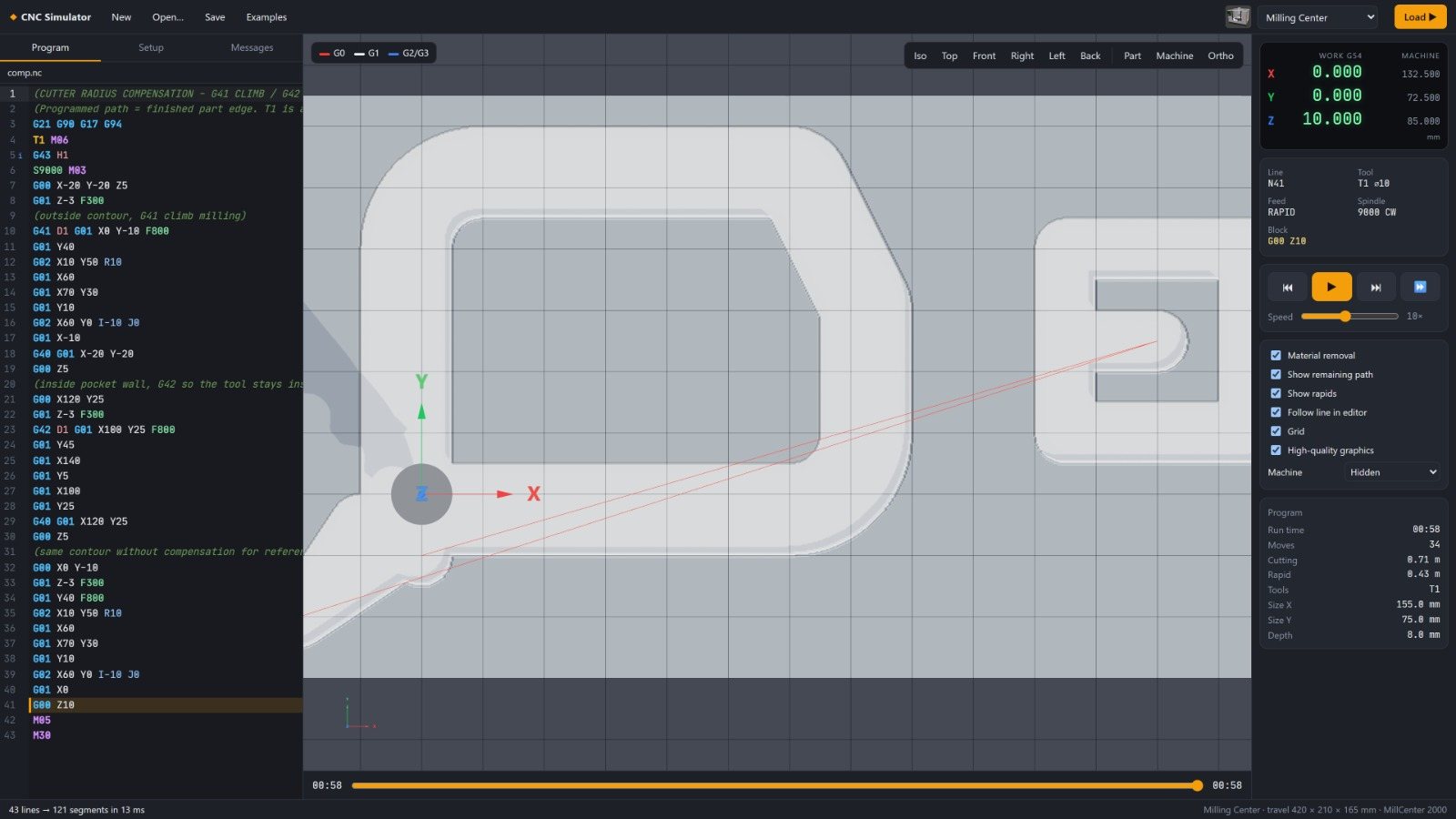Toggle Show rapids checkbox
1456x819 pixels.
coord(1276,394)
